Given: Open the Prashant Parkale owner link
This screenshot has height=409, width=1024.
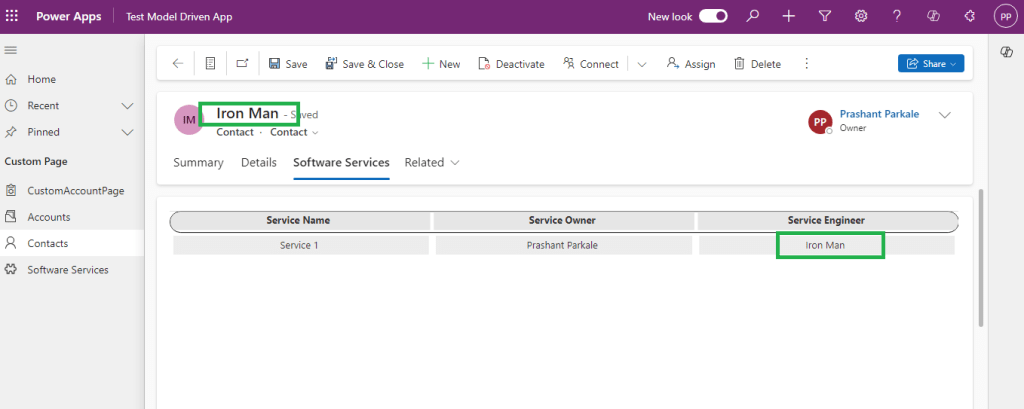Looking at the screenshot, I should [x=878, y=114].
